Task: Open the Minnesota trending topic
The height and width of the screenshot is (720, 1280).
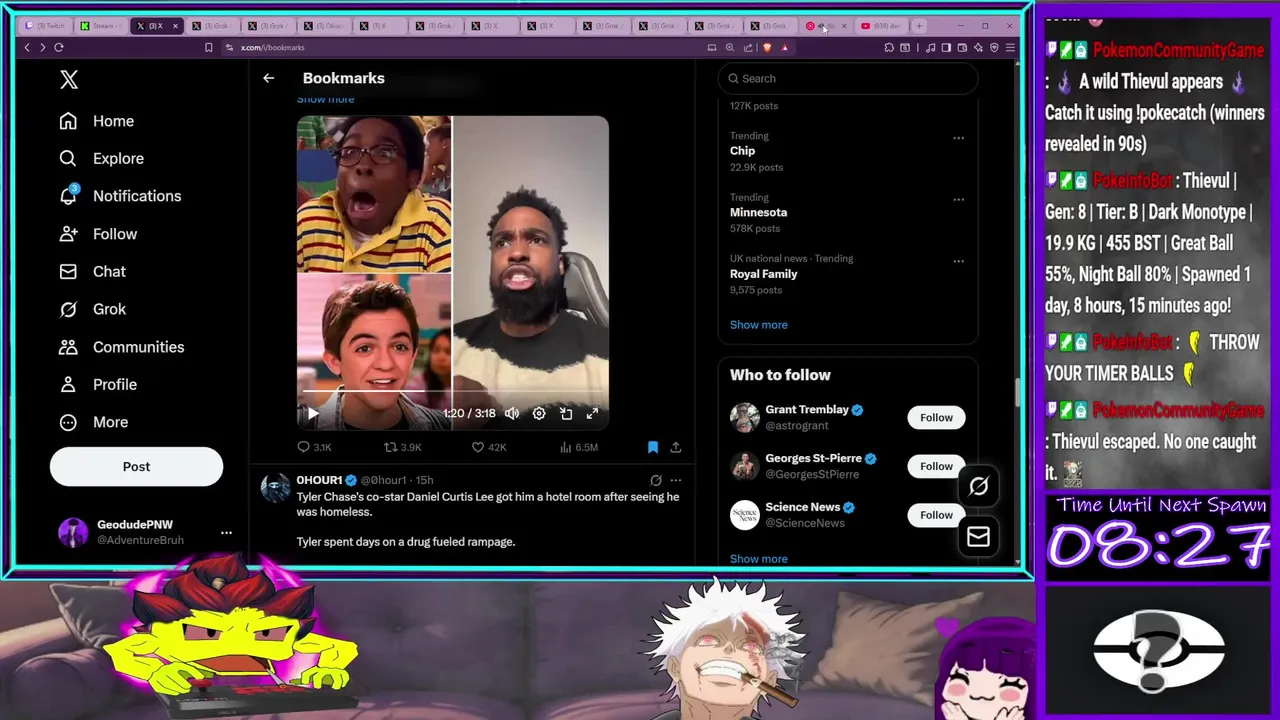Action: pyautogui.click(x=758, y=212)
